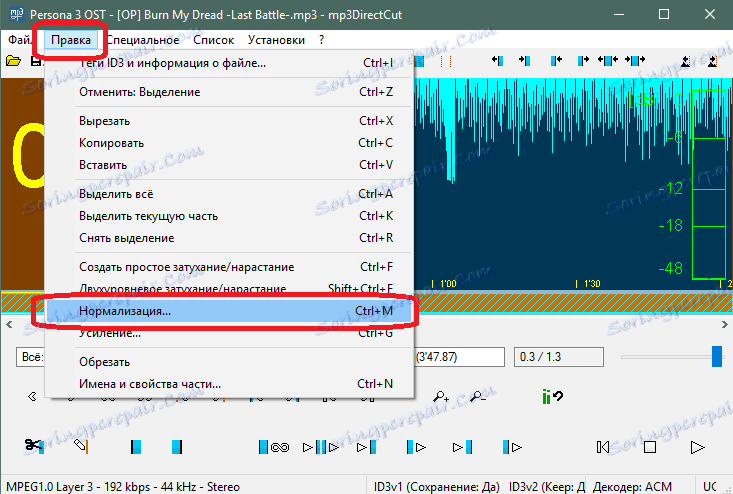
Task: Choose Теги ID3 и информация о файле...
Action: coord(229,63)
